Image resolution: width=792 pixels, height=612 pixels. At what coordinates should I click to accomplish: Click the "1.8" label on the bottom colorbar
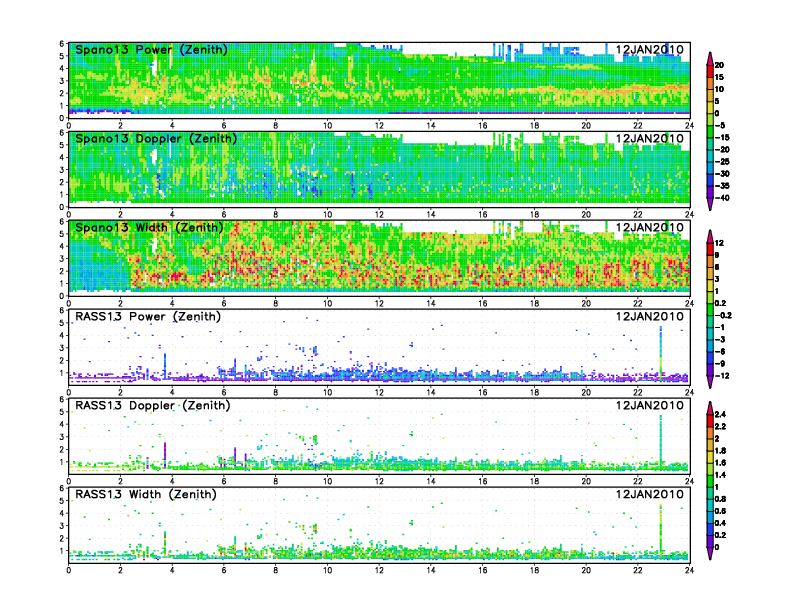click(x=720, y=450)
